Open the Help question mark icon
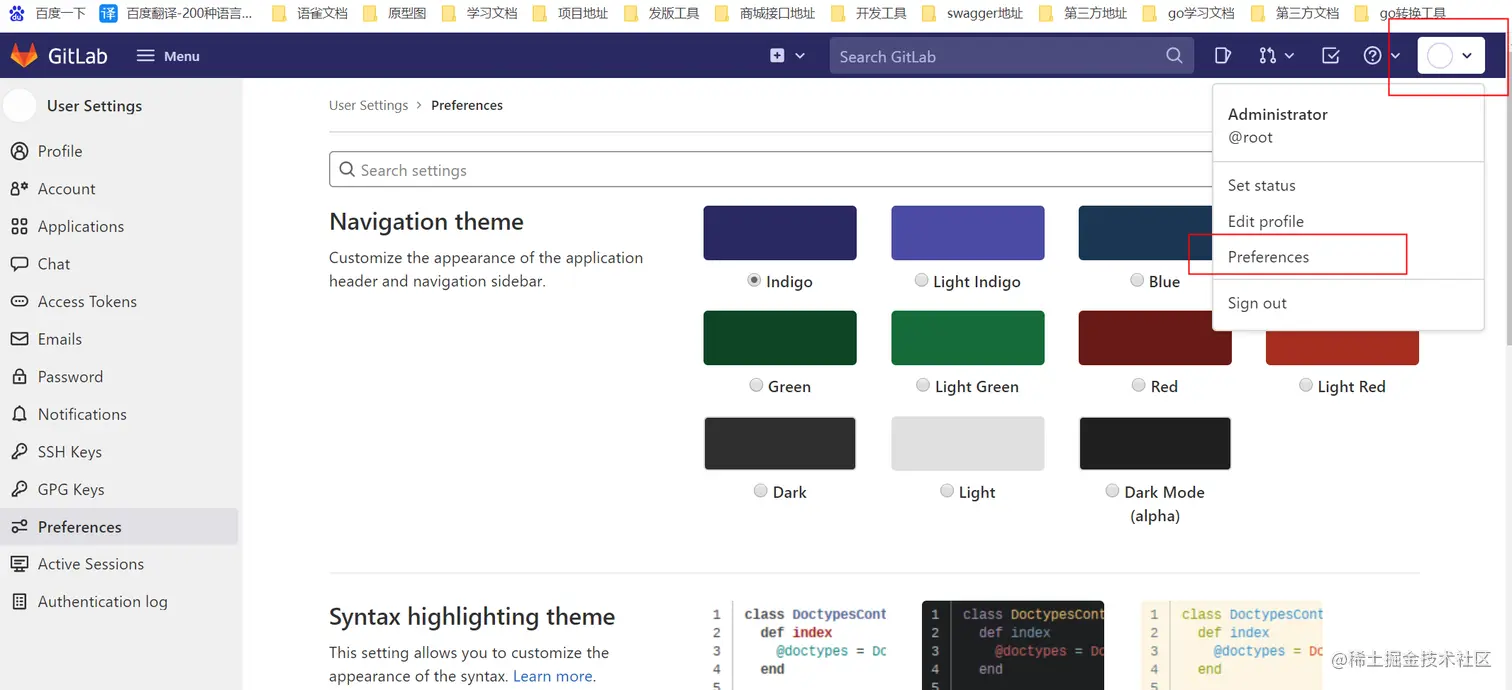 click(x=1373, y=56)
